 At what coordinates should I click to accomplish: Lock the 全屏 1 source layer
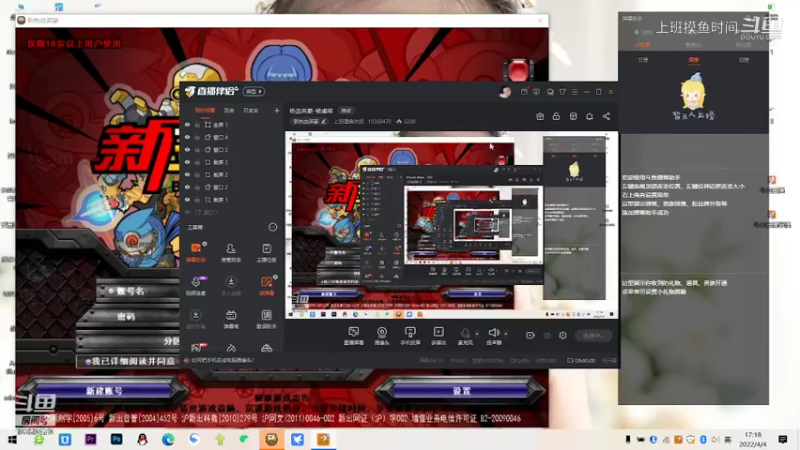coord(197,124)
